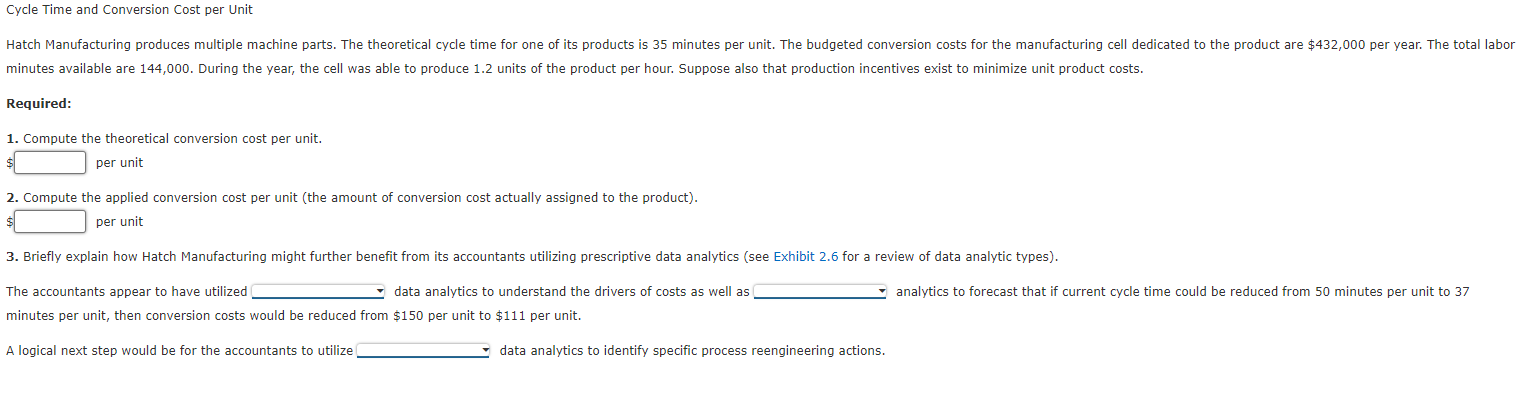Click 'The accountants appear to have utilized' text
The height and width of the screenshot is (401, 1521).
tap(127, 292)
